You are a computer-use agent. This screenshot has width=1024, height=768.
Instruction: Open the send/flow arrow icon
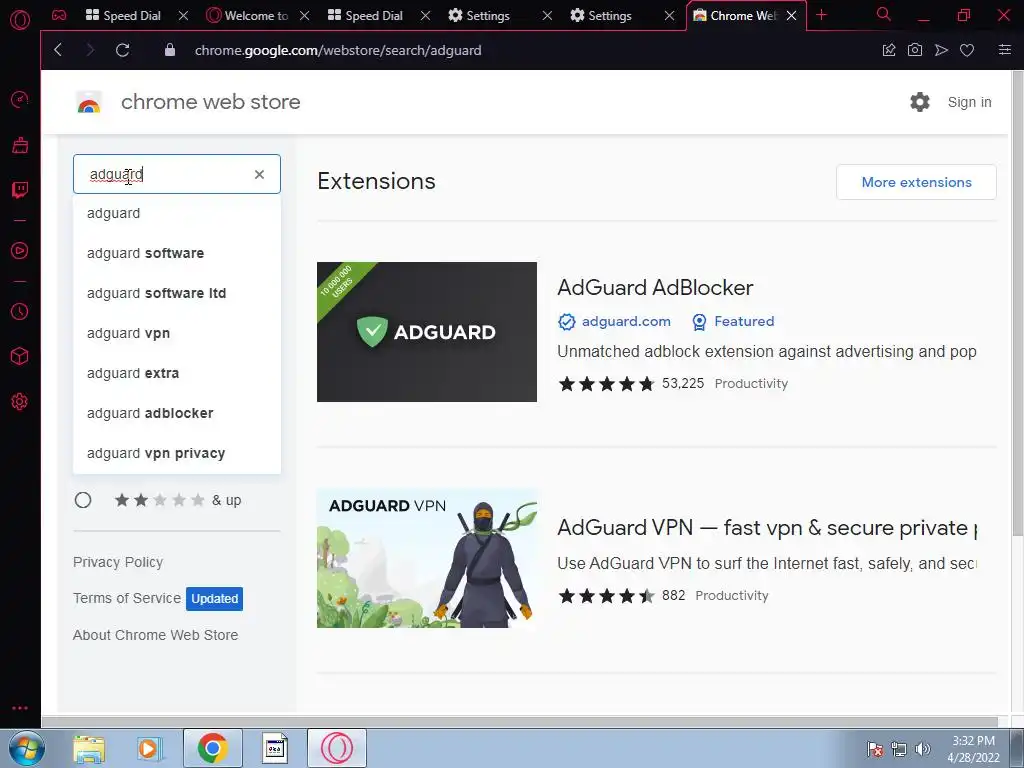(941, 50)
